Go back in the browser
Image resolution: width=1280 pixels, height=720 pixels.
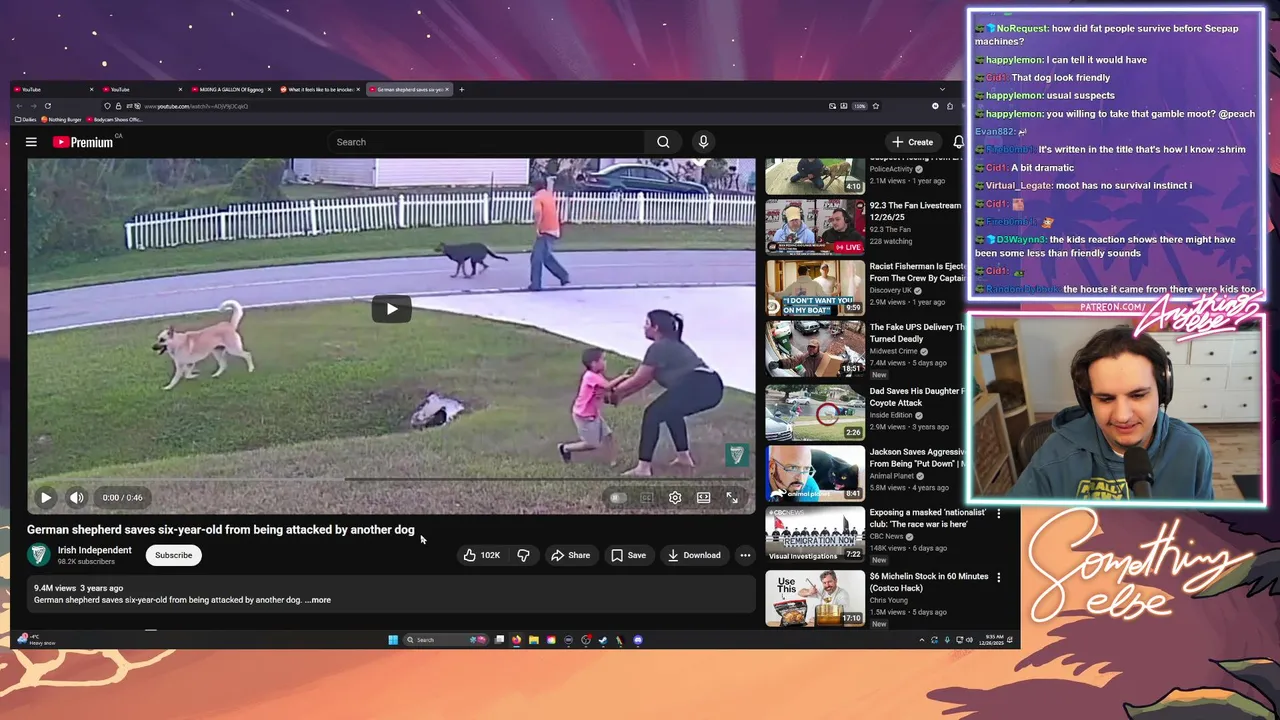click(19, 106)
